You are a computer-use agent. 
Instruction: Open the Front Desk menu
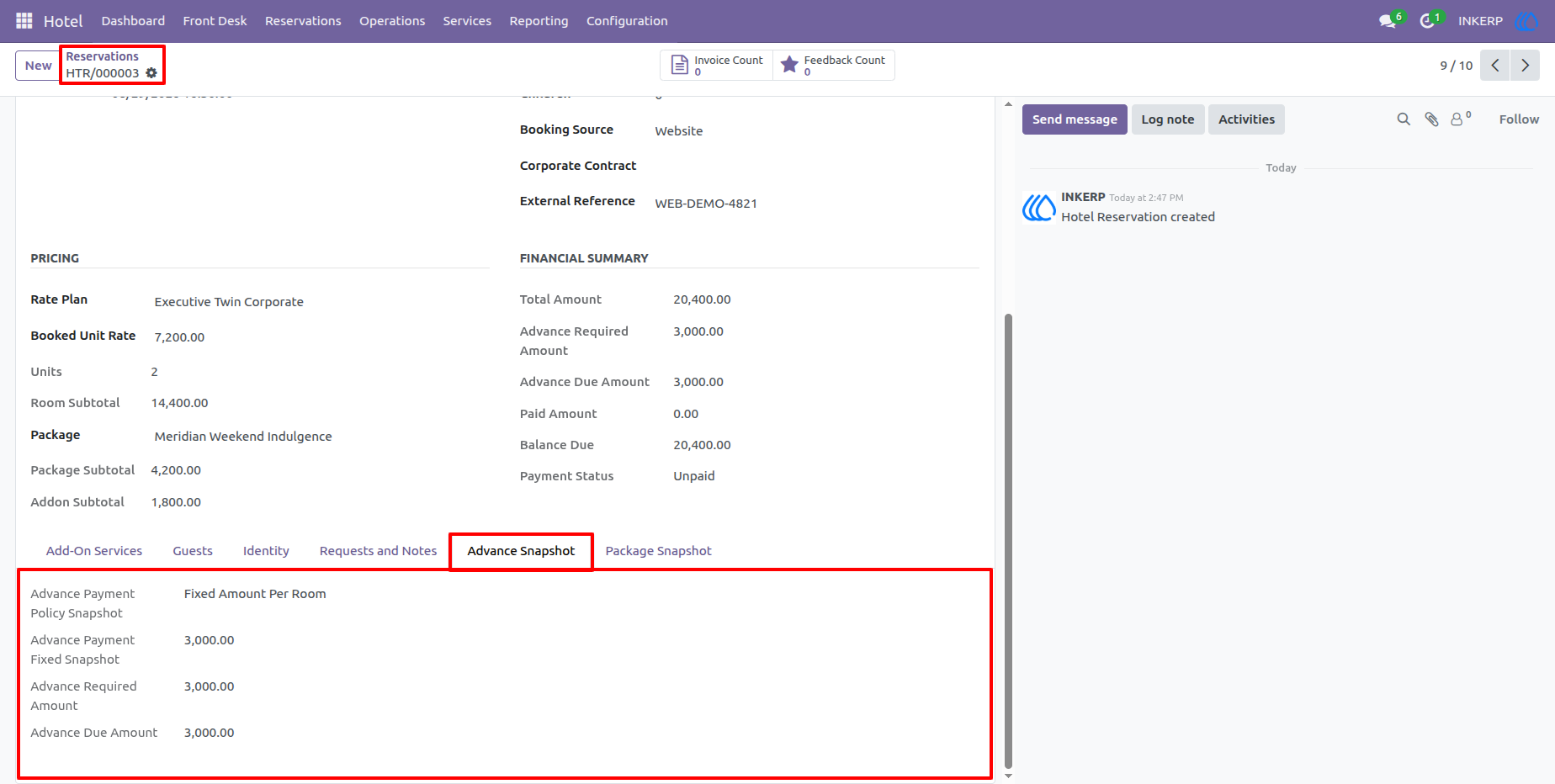click(215, 21)
